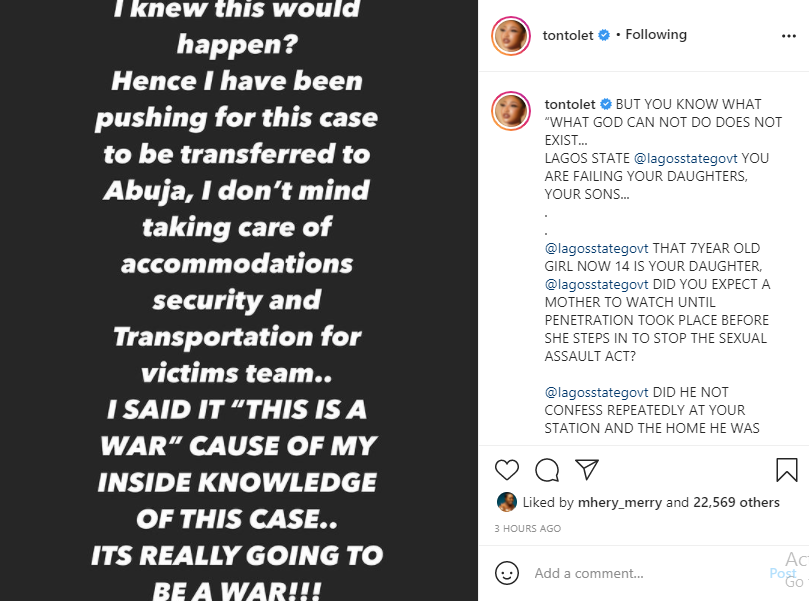Viewport: 809px width, 601px height.
Task: Click tontolet avatar beside caption
Action: pos(511,111)
